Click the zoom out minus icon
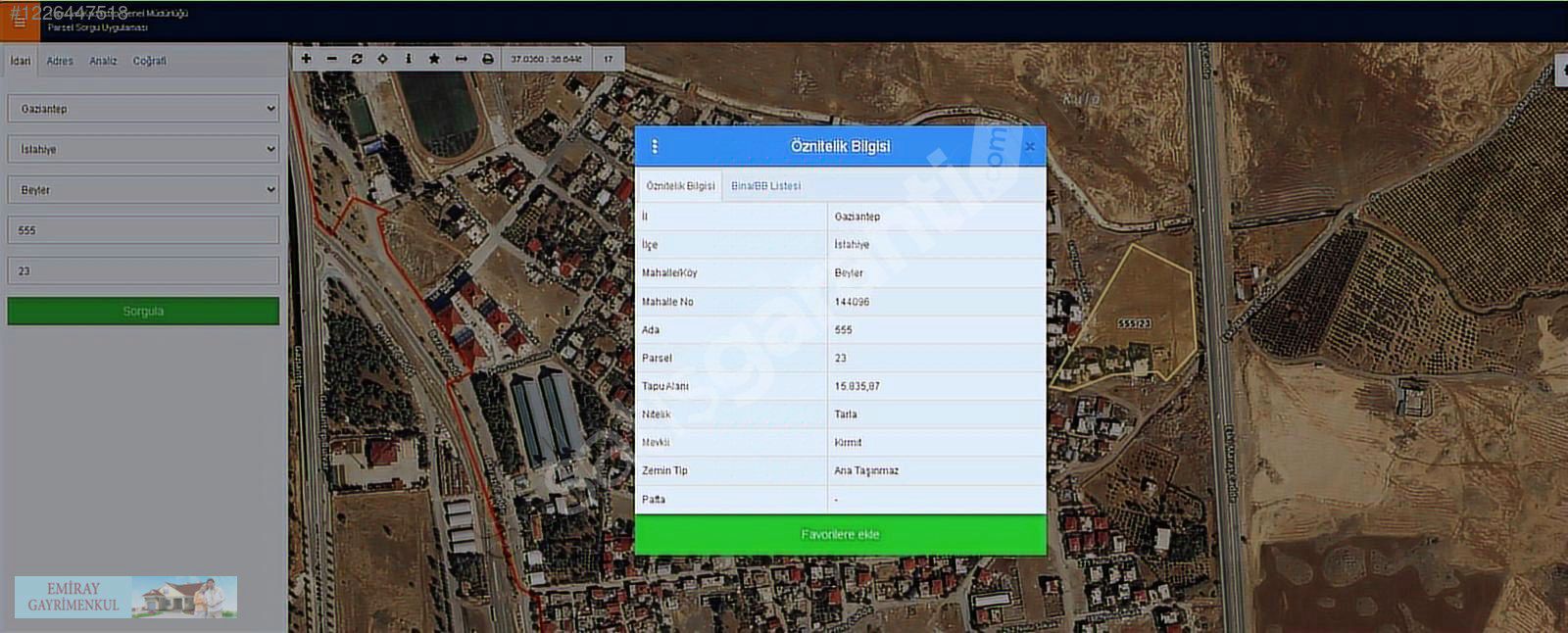Image resolution: width=1568 pixels, height=633 pixels. tap(332, 59)
